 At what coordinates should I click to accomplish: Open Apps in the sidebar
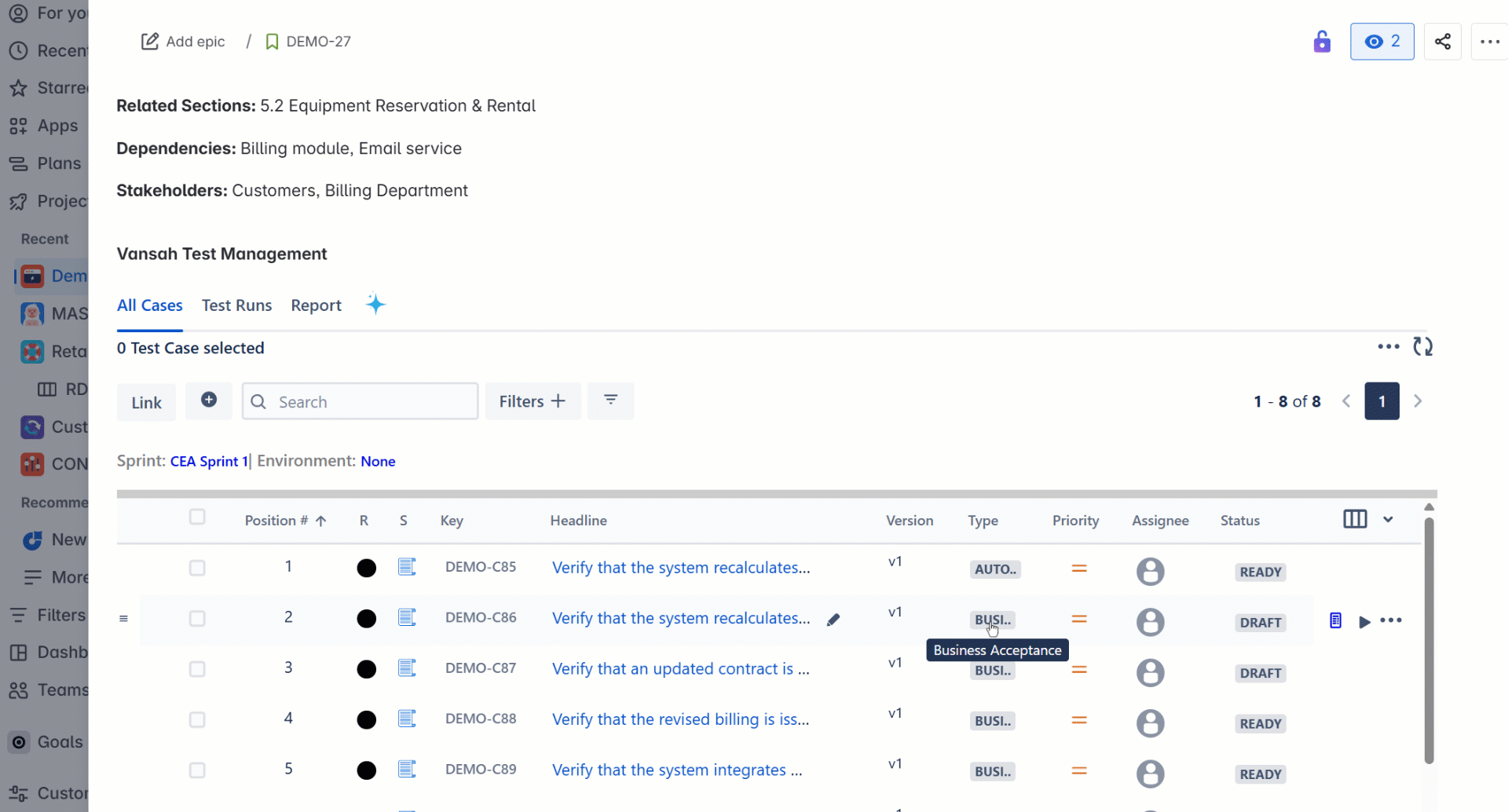pos(44,126)
